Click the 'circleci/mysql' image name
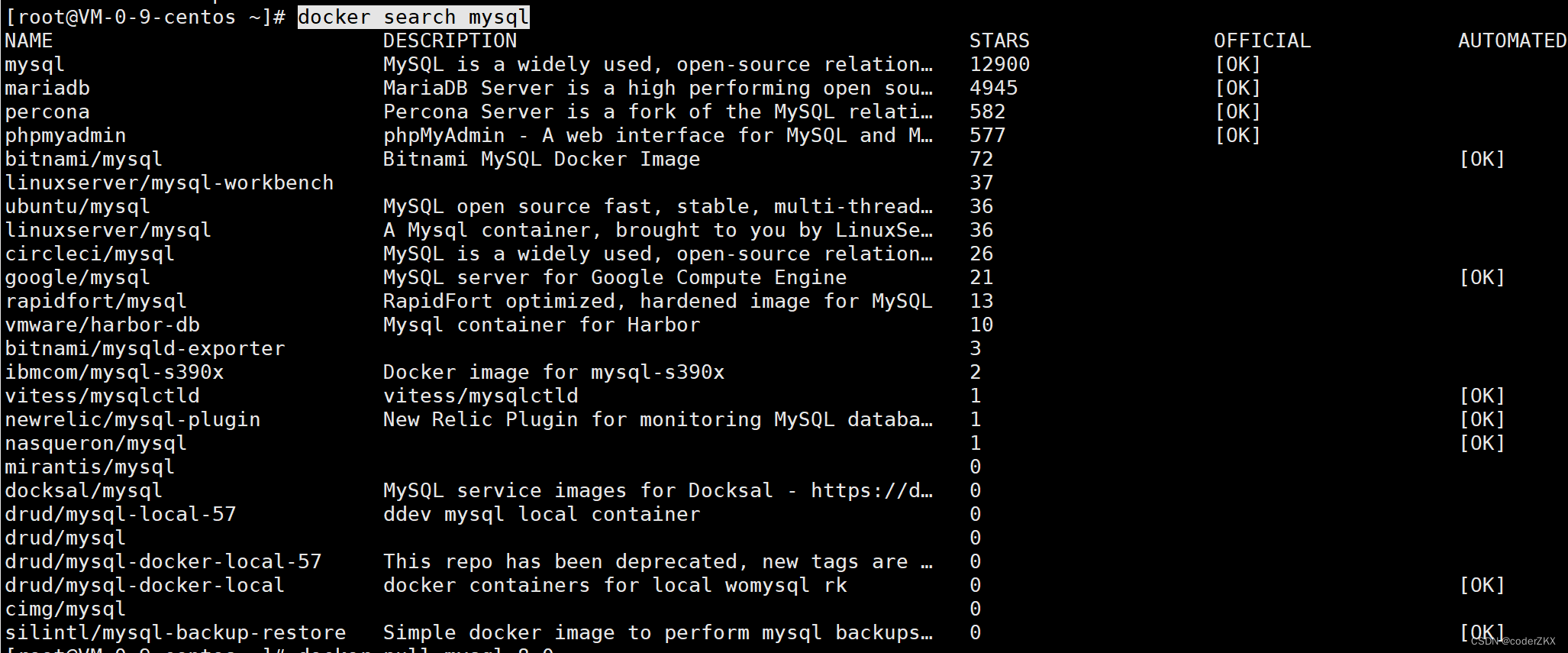The height and width of the screenshot is (653, 1568). pos(90,254)
